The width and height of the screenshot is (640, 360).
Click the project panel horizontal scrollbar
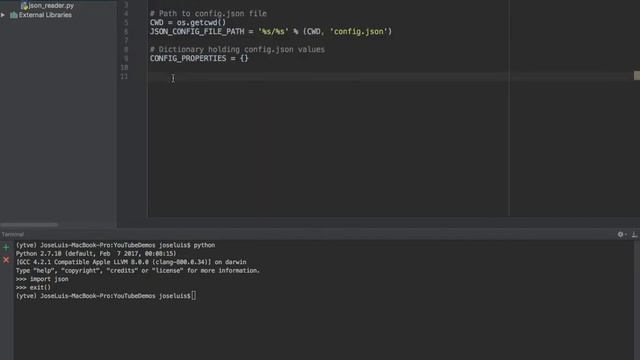[29, 224]
